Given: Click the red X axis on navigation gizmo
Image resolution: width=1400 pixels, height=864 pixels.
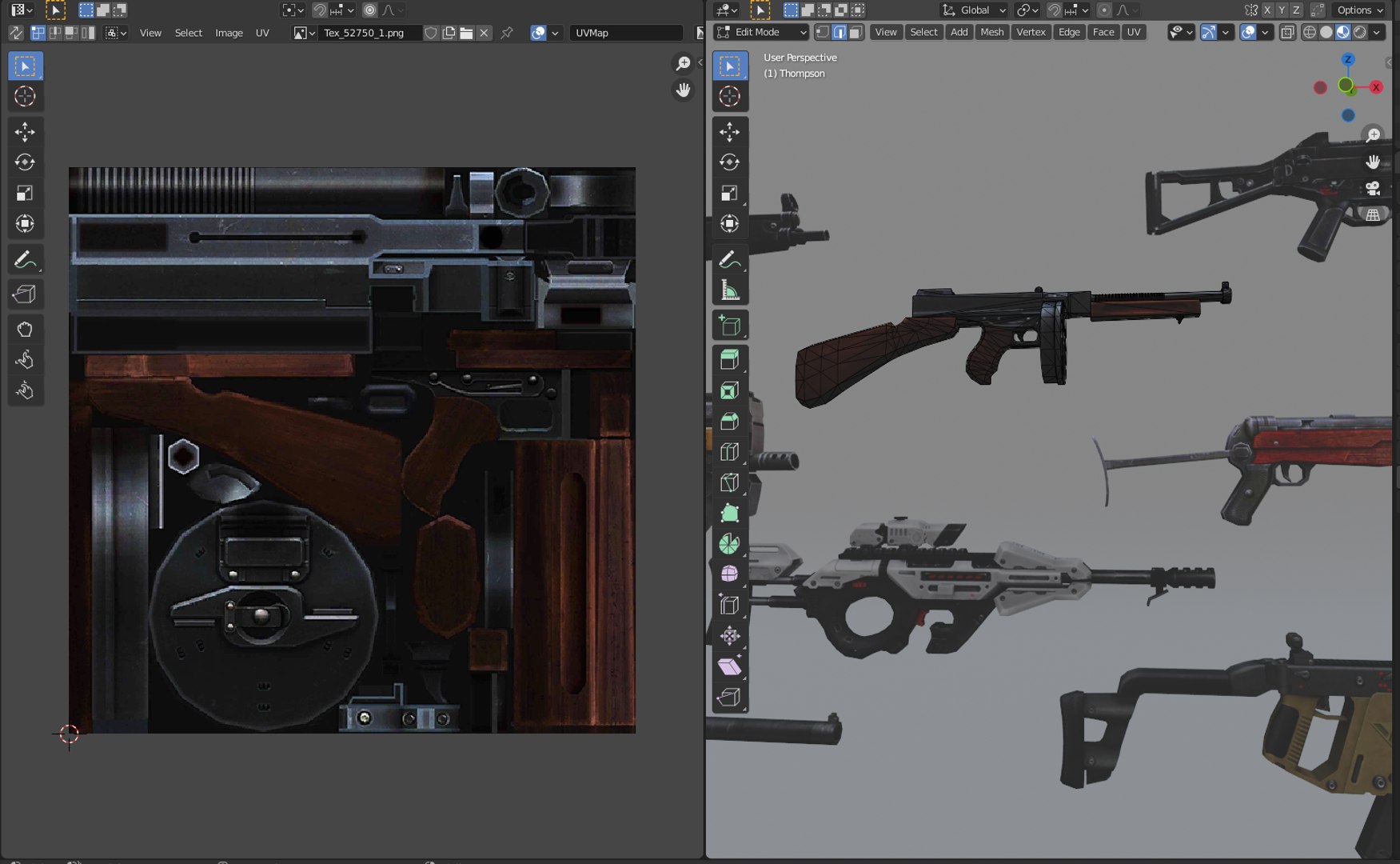Looking at the screenshot, I should click(1376, 87).
